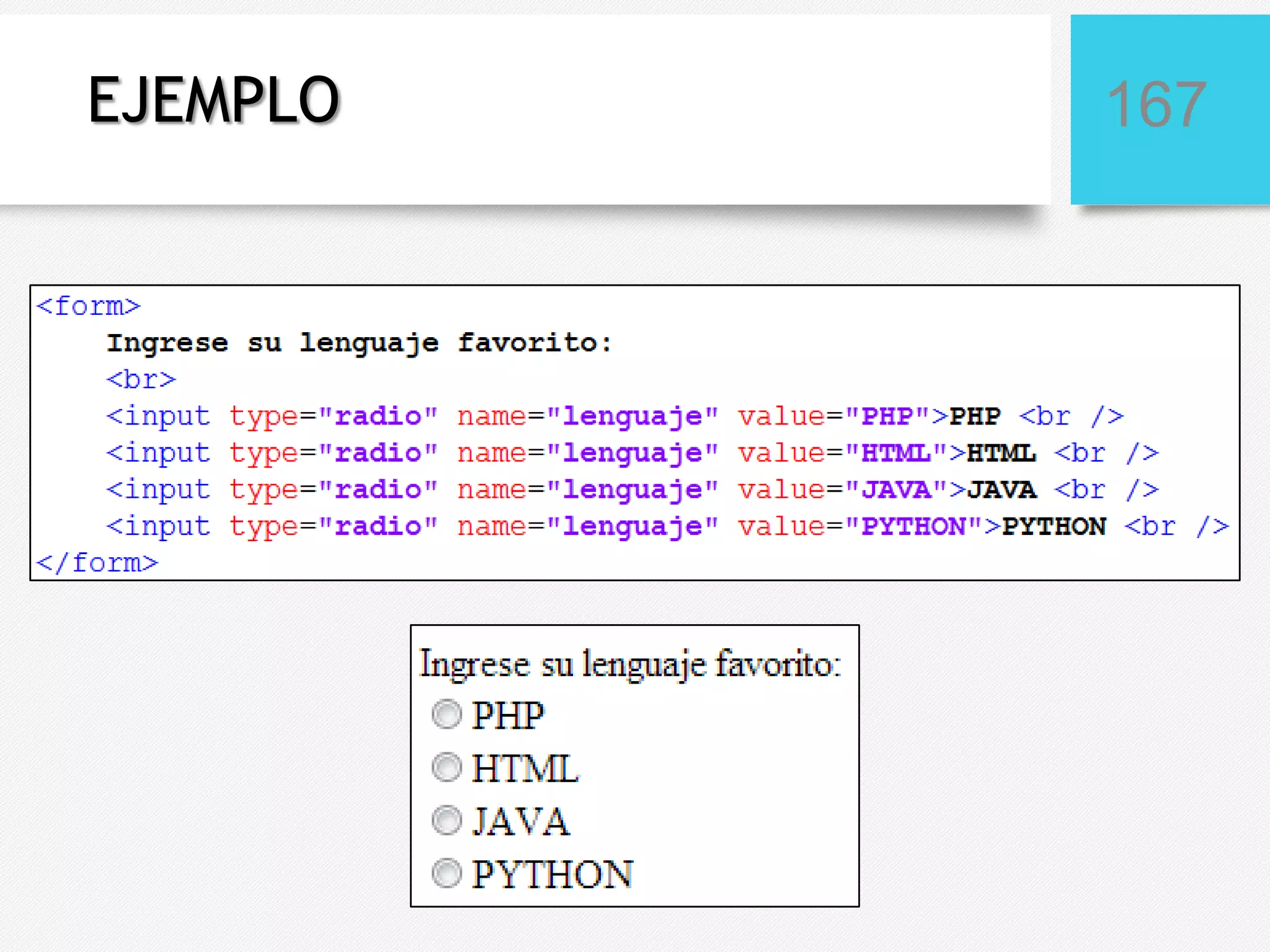The width and height of the screenshot is (1270, 952).
Task: Click the opening <form> tag
Action: point(88,306)
